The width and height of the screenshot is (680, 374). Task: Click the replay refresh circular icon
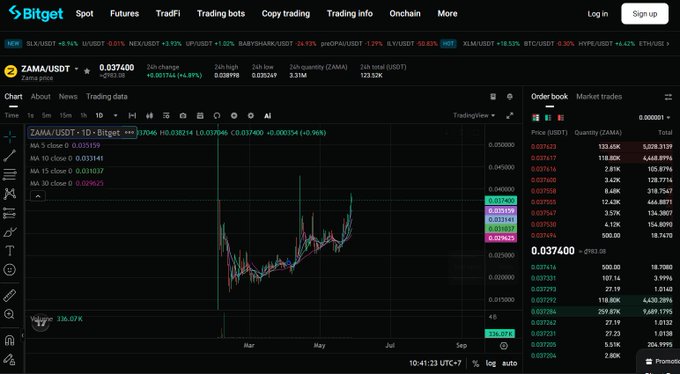pos(217,116)
